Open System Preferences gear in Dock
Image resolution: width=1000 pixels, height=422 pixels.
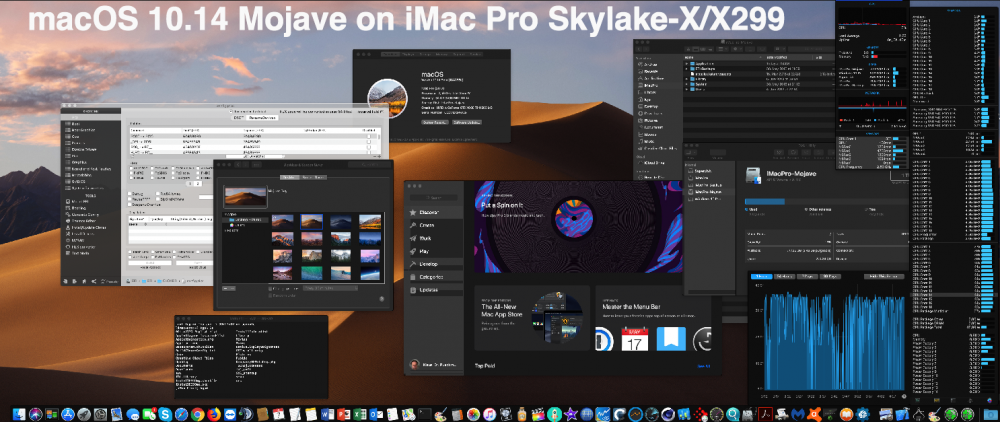tap(100, 414)
